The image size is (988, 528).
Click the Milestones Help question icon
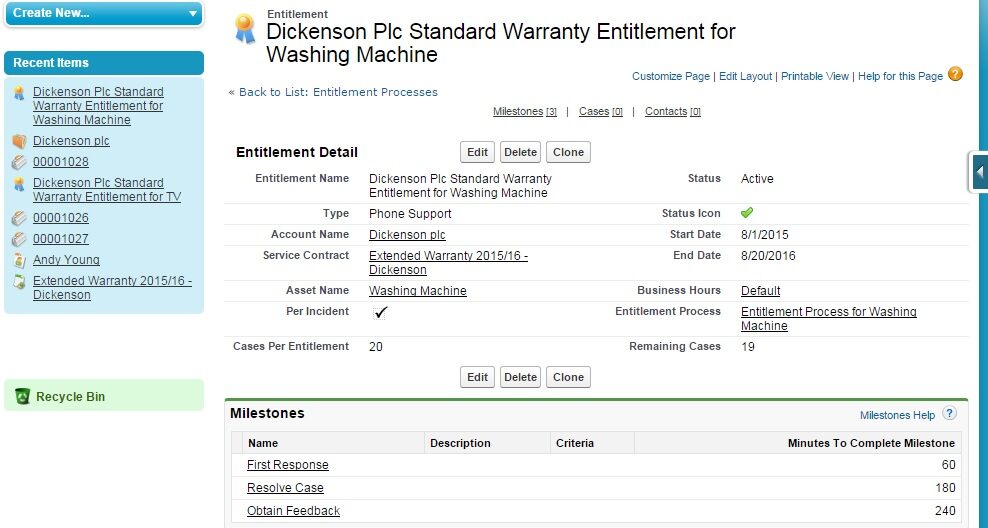[949, 413]
